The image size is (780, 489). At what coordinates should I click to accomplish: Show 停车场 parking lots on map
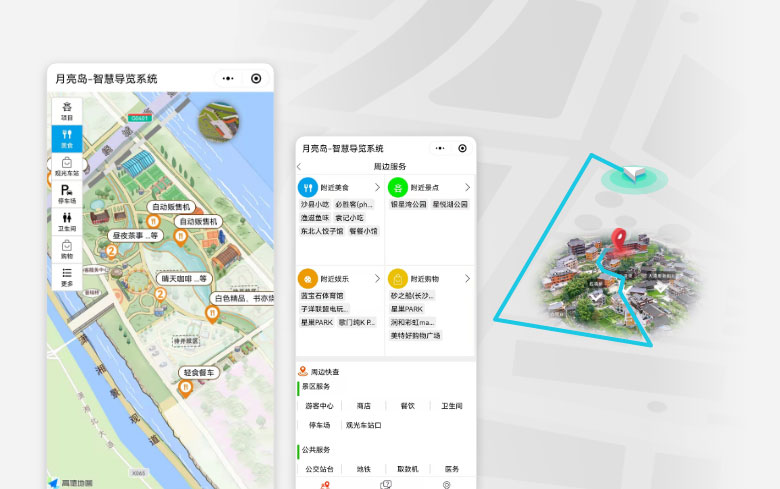[67, 190]
